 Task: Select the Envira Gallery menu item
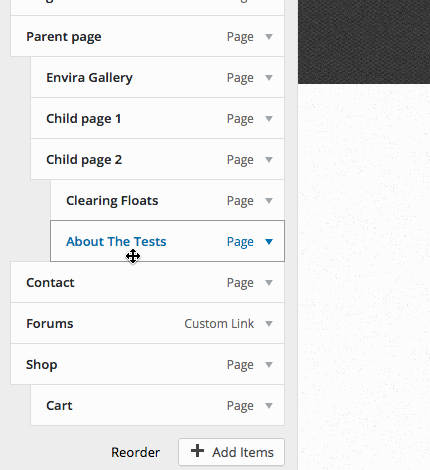pyautogui.click(x=157, y=77)
